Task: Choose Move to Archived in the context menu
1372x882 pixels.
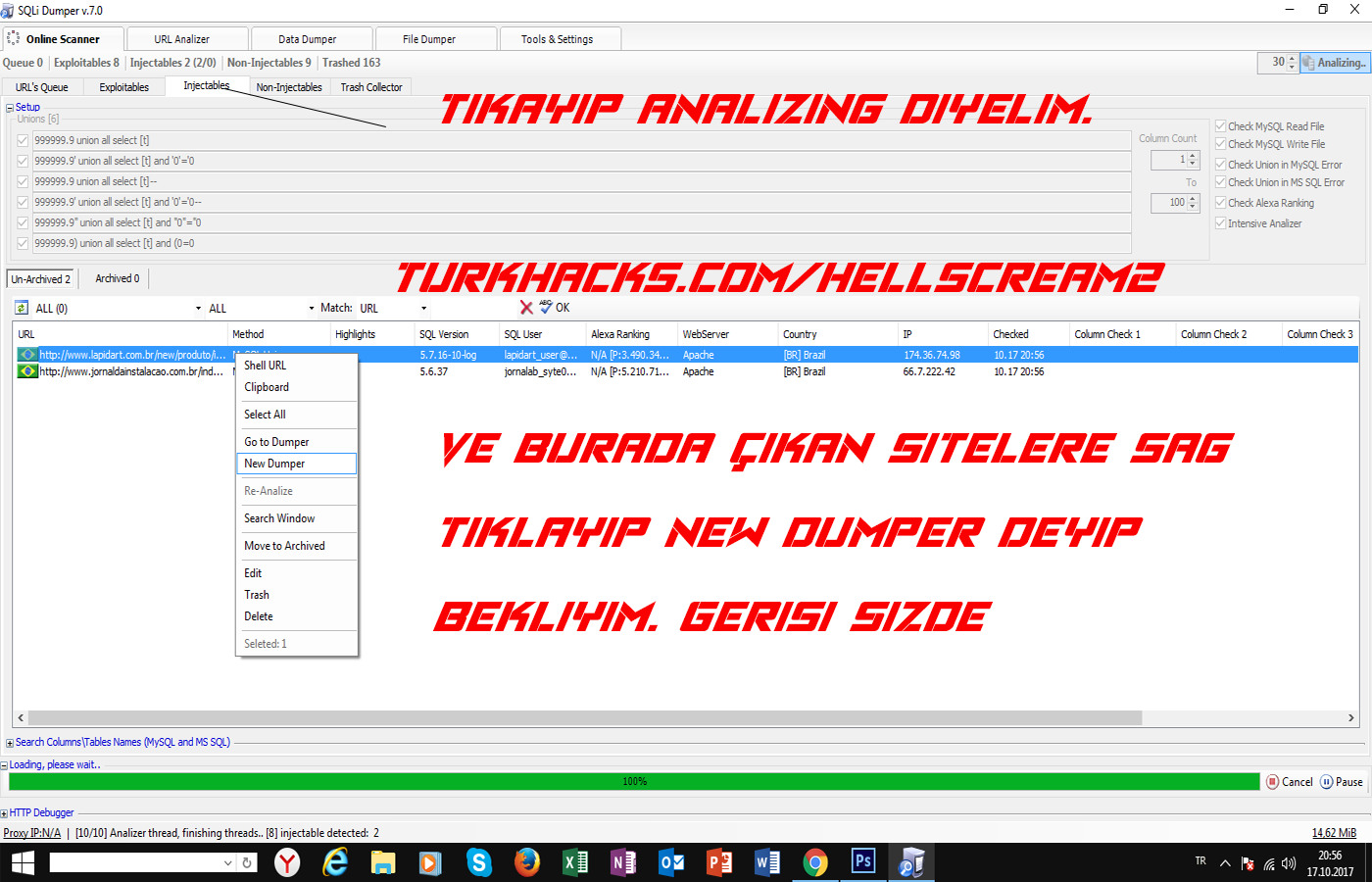Action: [296, 546]
